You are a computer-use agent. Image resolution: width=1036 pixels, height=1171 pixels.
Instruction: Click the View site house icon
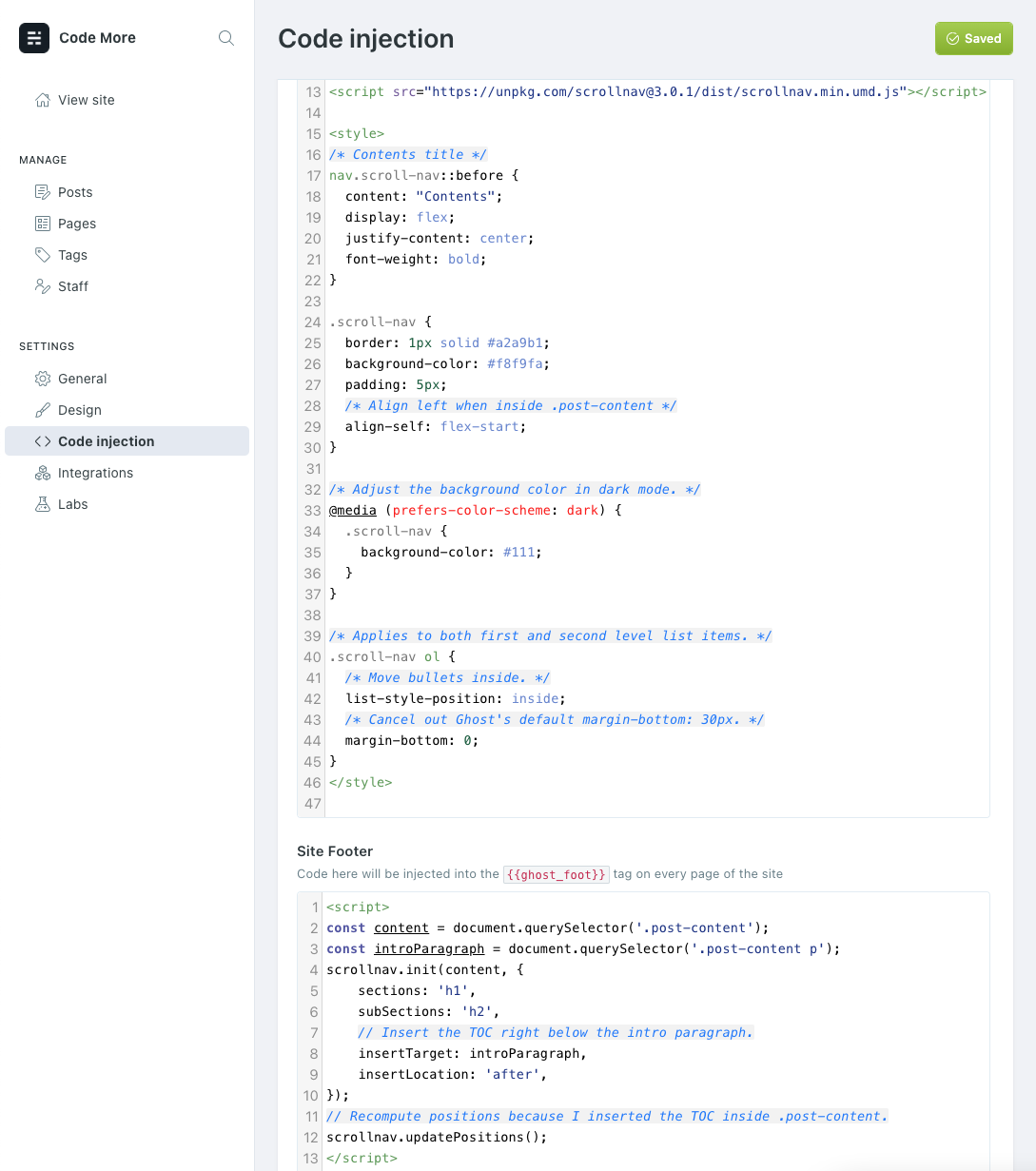click(42, 100)
